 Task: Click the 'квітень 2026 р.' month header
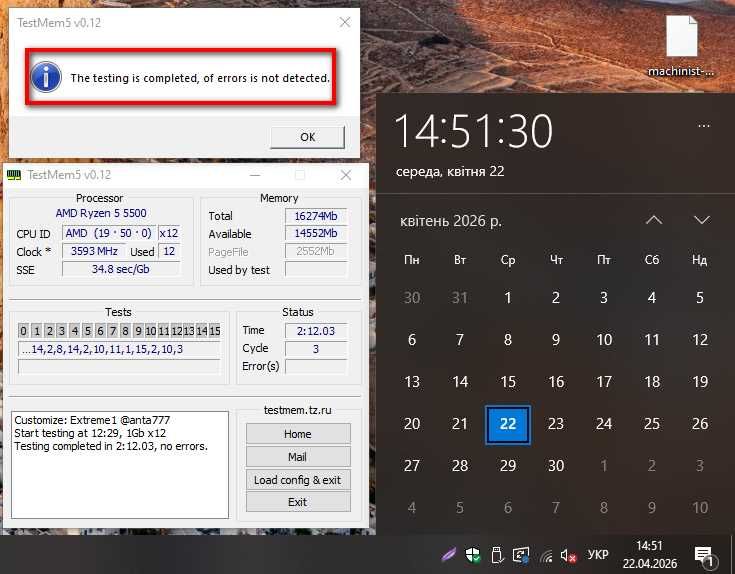click(450, 221)
